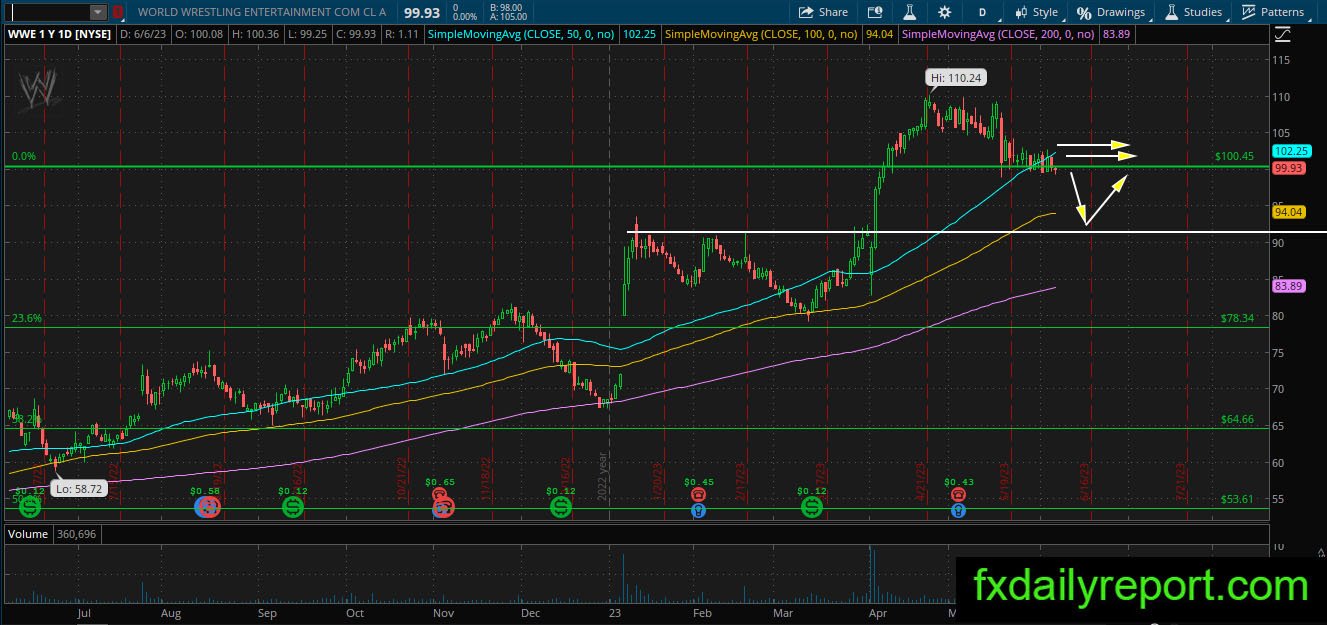Click the $64.66 Fibonacci price label

tap(1237, 420)
